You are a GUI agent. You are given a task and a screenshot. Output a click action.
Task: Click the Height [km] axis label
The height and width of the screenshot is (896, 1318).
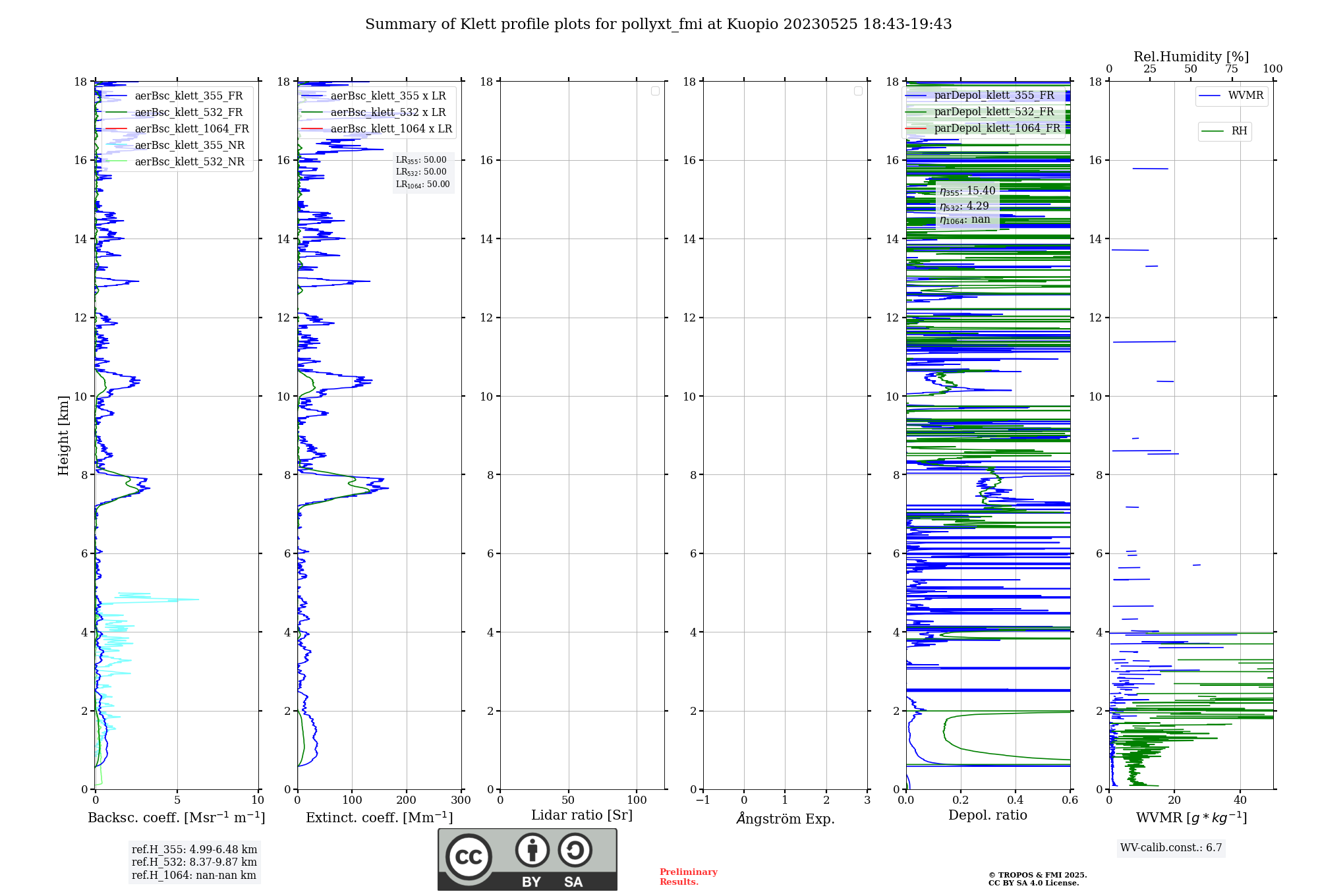[63, 435]
